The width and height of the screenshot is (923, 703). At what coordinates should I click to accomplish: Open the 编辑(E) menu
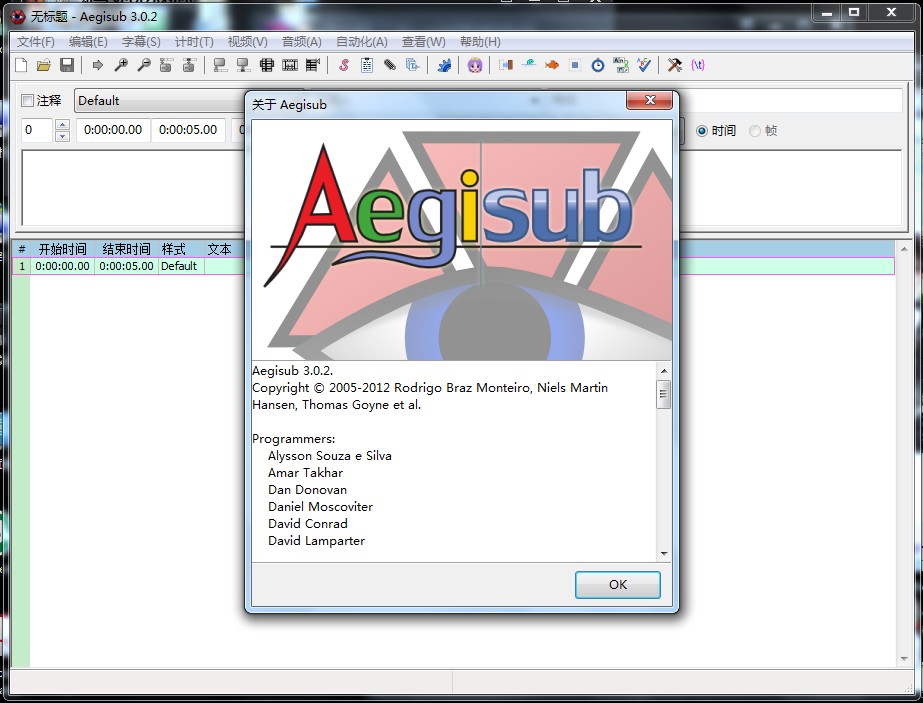point(88,42)
